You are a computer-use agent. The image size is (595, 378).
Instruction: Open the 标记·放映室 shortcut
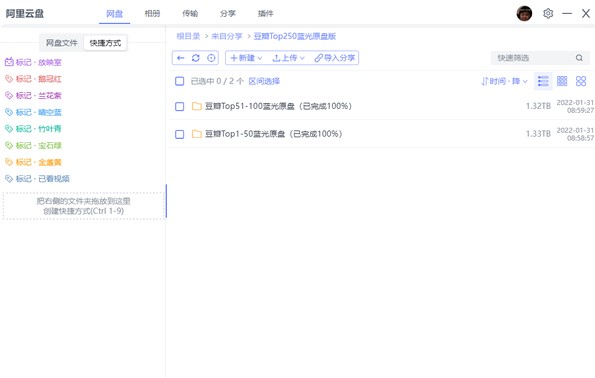[33, 62]
